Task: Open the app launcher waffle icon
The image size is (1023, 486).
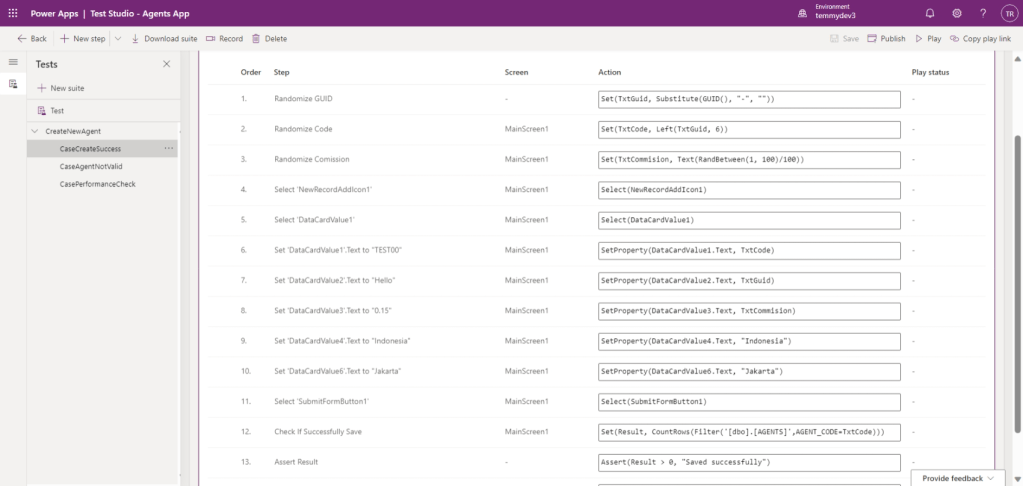Action: point(13,13)
